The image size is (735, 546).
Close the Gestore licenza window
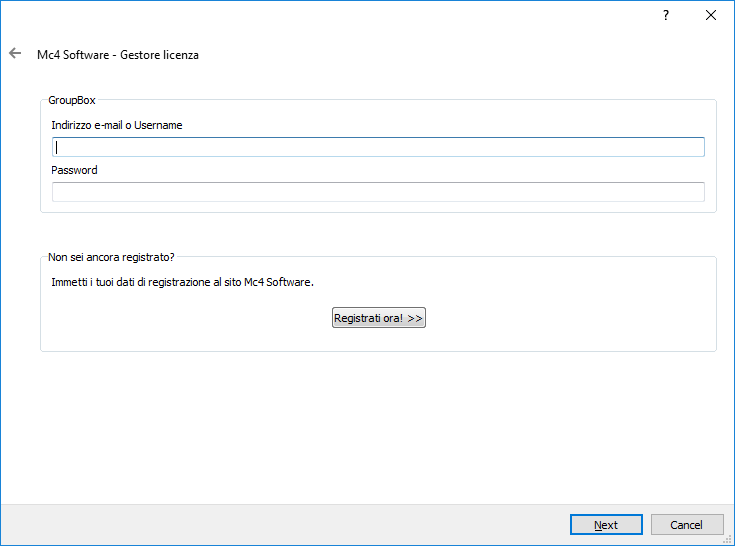(x=711, y=16)
